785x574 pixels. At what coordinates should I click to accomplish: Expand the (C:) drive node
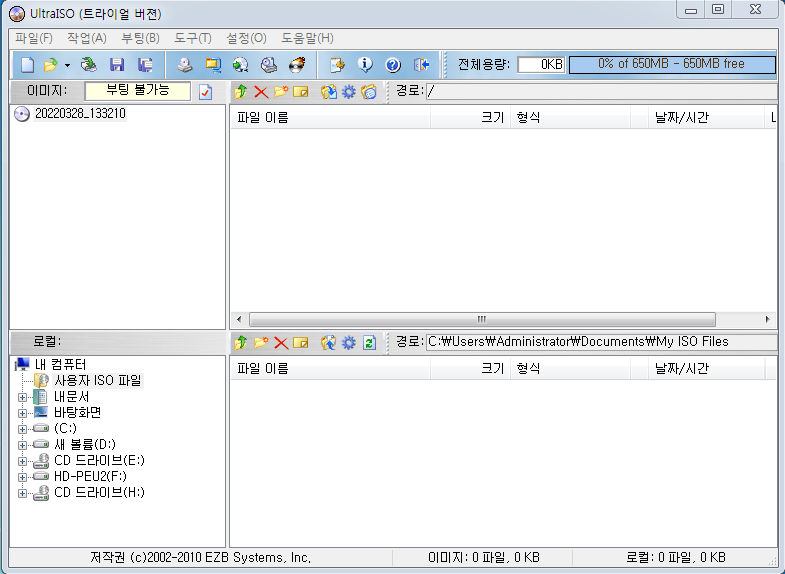pos(22,429)
